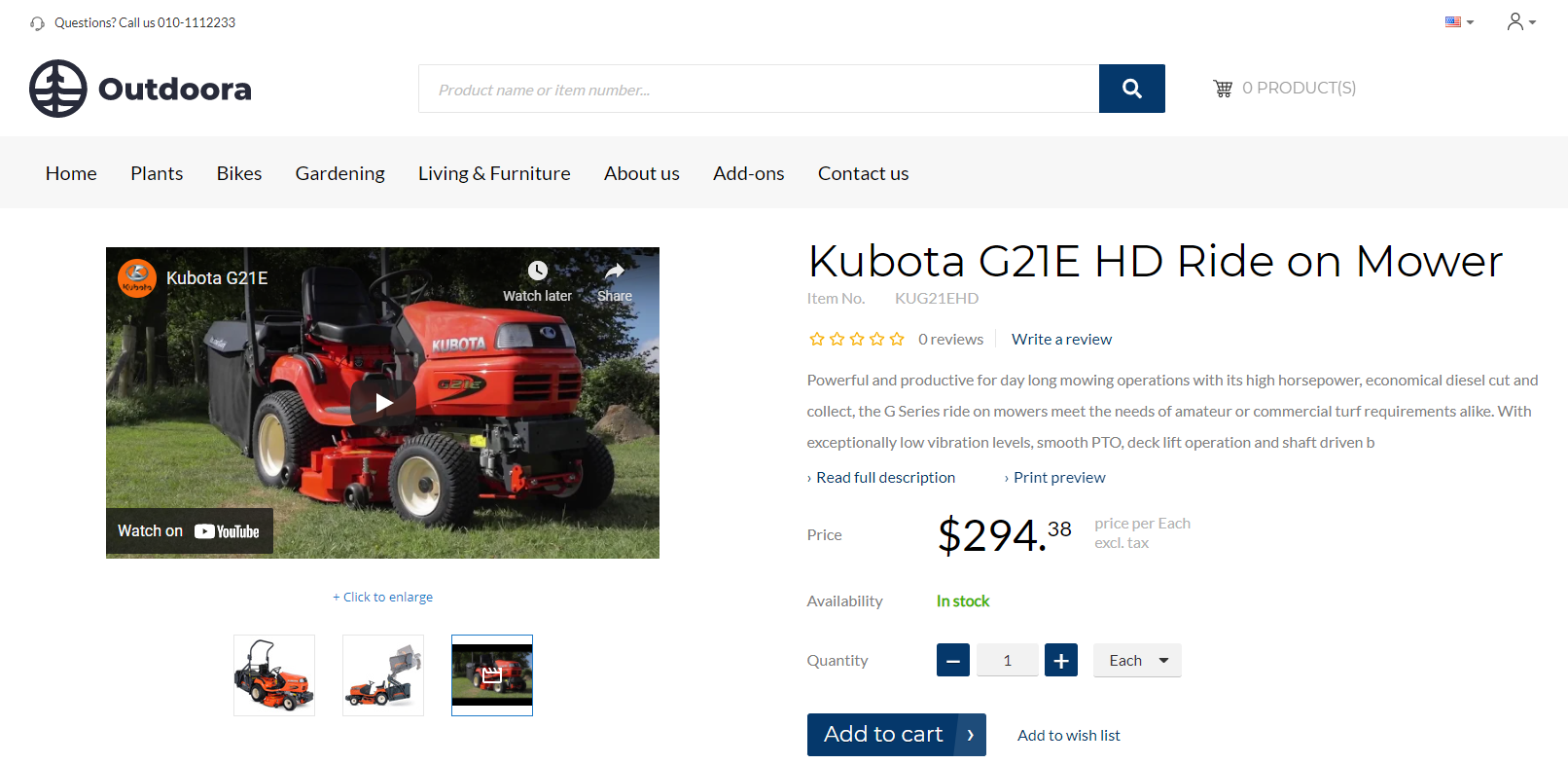The width and height of the screenshot is (1568, 764).
Task: Open the Each unit dropdown
Action: click(x=1137, y=660)
